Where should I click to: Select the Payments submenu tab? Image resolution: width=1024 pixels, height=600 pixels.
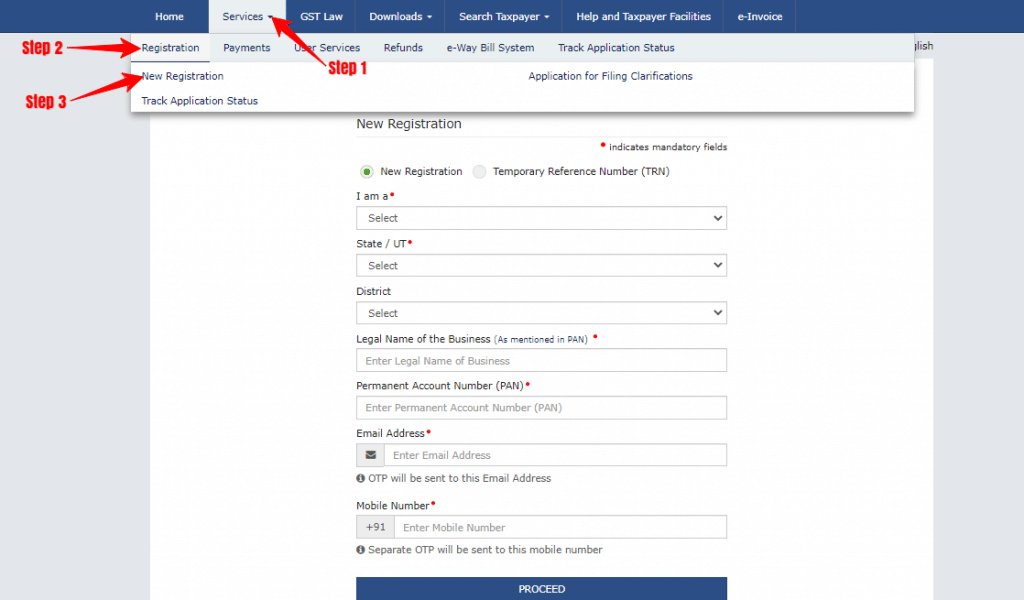[x=246, y=48]
